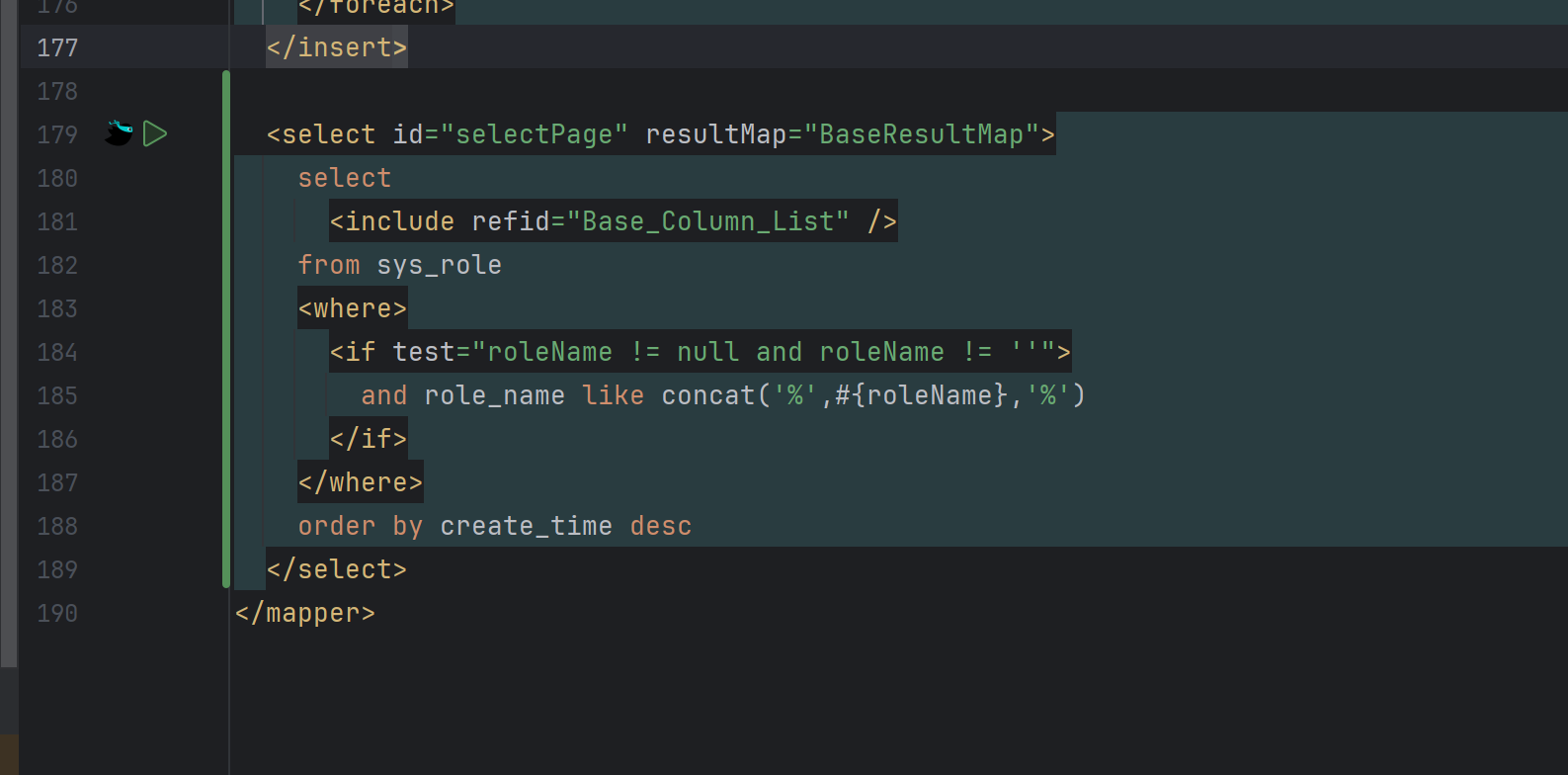The height and width of the screenshot is (775, 1568).
Task: Click the Base_Column_List refid value
Action: [x=708, y=221]
